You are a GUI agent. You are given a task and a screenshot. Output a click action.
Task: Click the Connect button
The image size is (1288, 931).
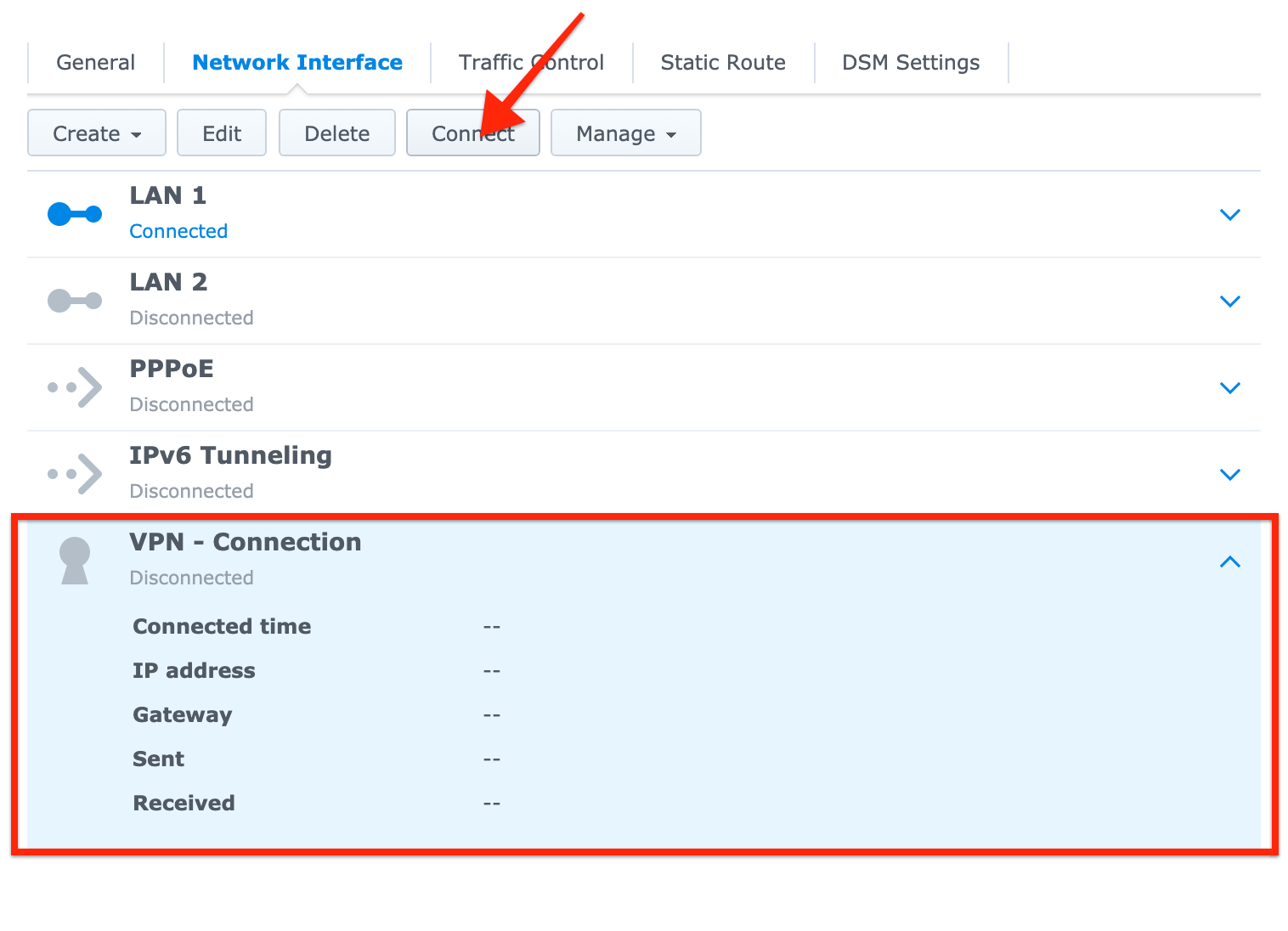click(x=473, y=133)
